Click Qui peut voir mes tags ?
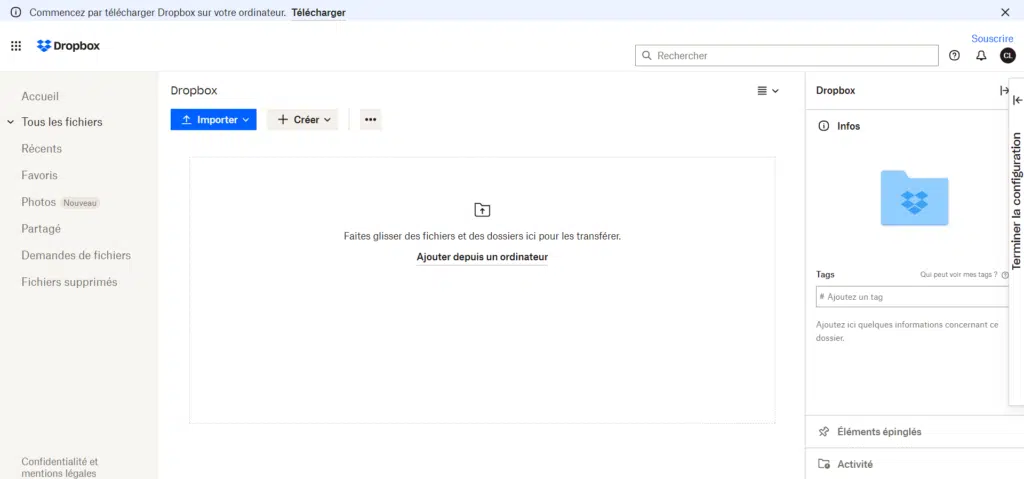This screenshot has height=479, width=1024. [959, 275]
